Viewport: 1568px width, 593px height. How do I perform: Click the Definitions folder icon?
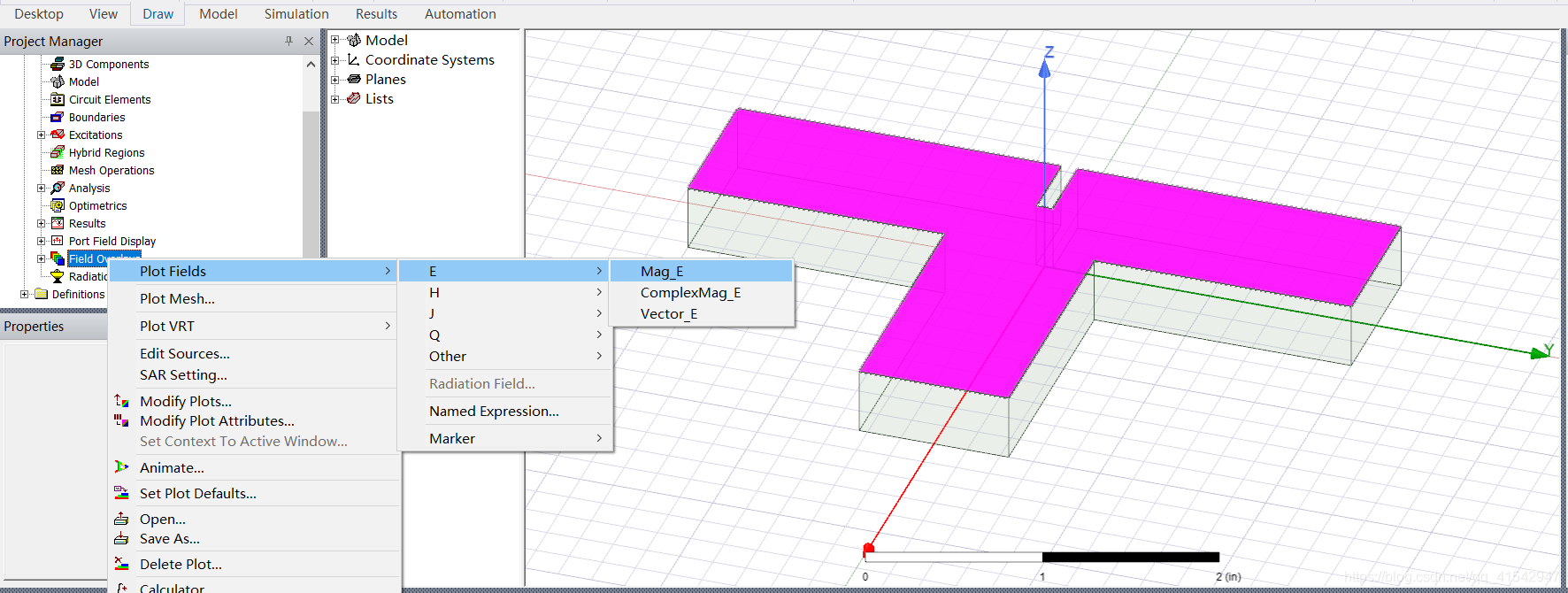click(x=41, y=294)
